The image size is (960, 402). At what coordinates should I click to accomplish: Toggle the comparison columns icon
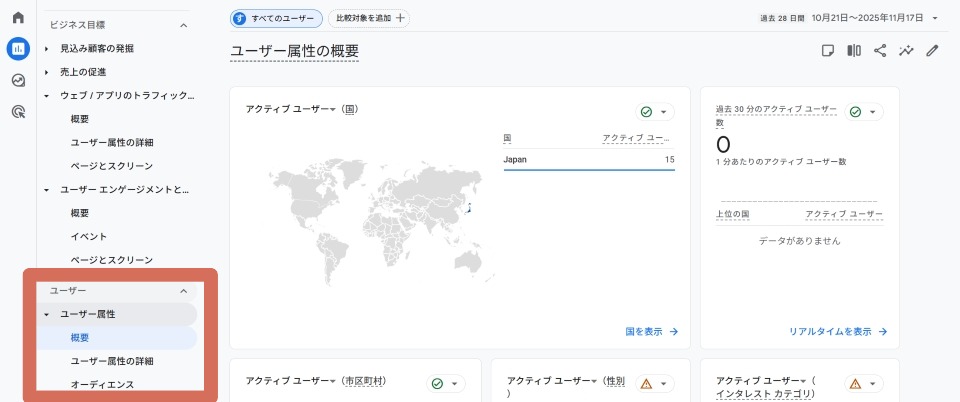click(x=854, y=50)
